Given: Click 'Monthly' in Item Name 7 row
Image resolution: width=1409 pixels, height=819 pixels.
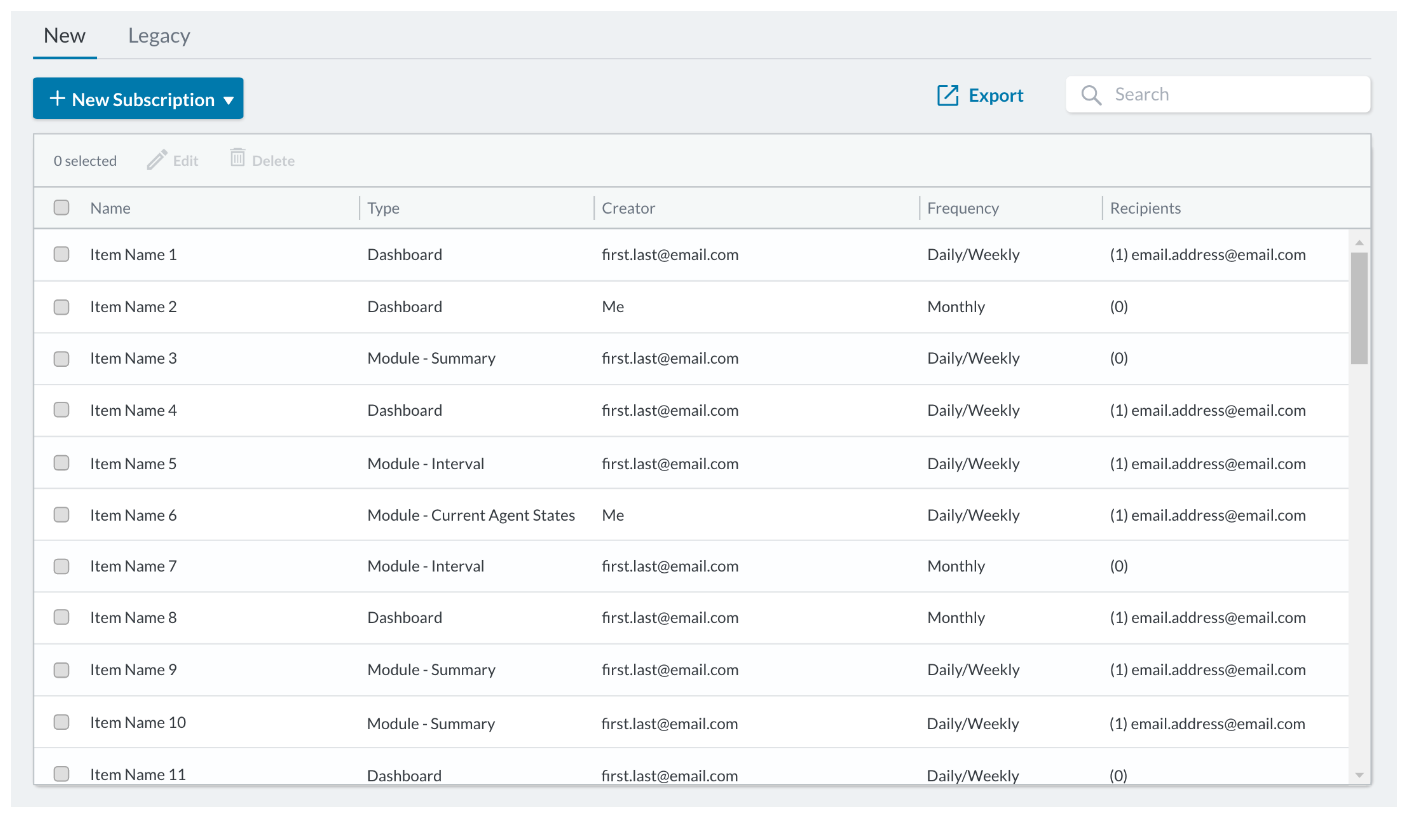Looking at the screenshot, I should coord(956,566).
